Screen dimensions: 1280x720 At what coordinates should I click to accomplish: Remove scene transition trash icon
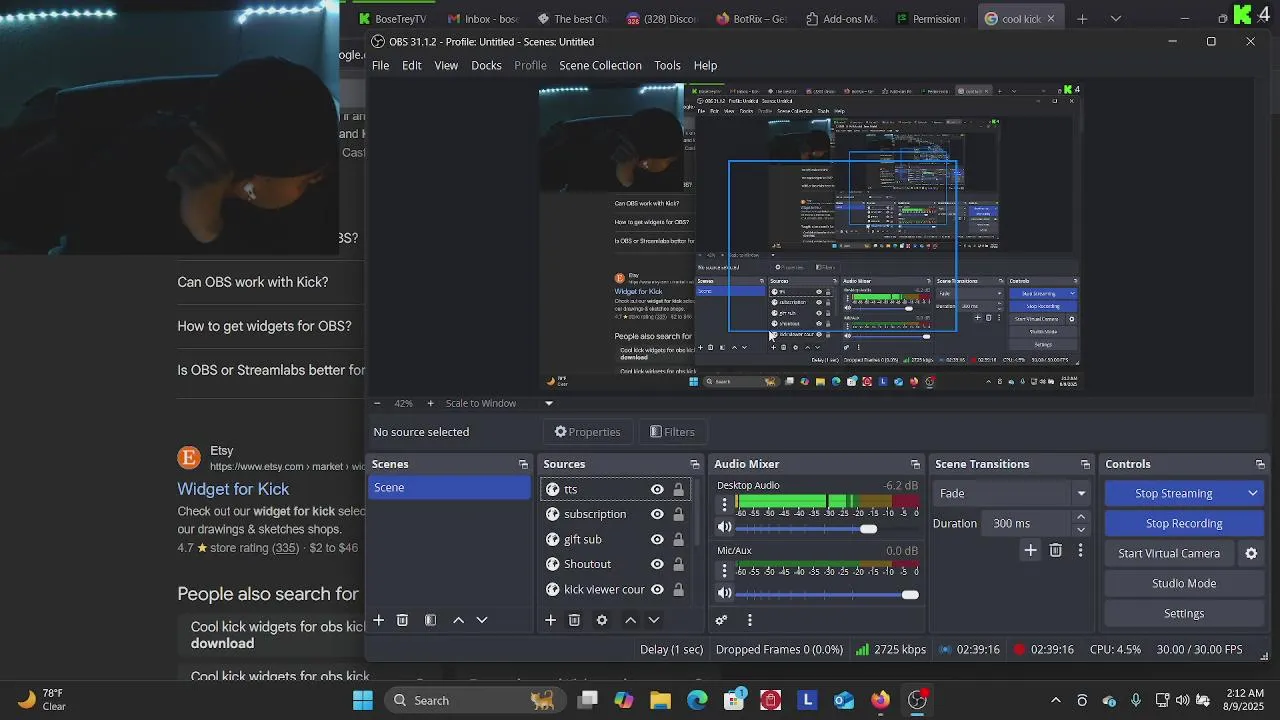click(1056, 550)
